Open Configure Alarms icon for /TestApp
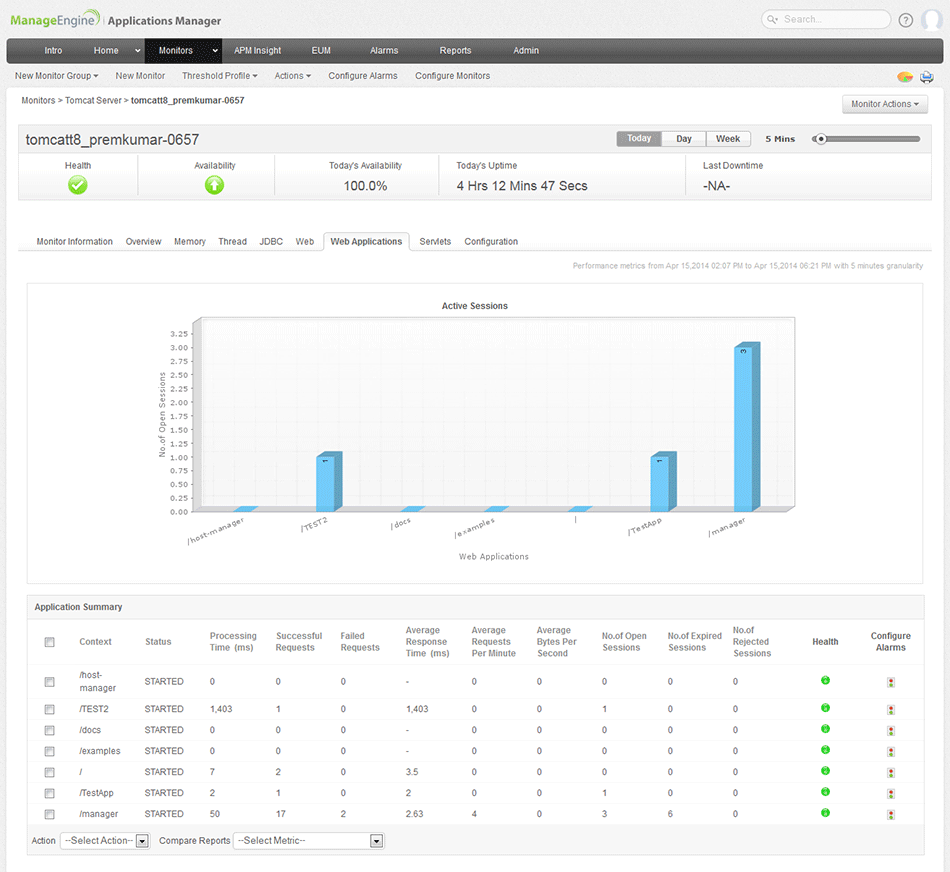Viewport: 950px width, 872px height. click(x=891, y=794)
